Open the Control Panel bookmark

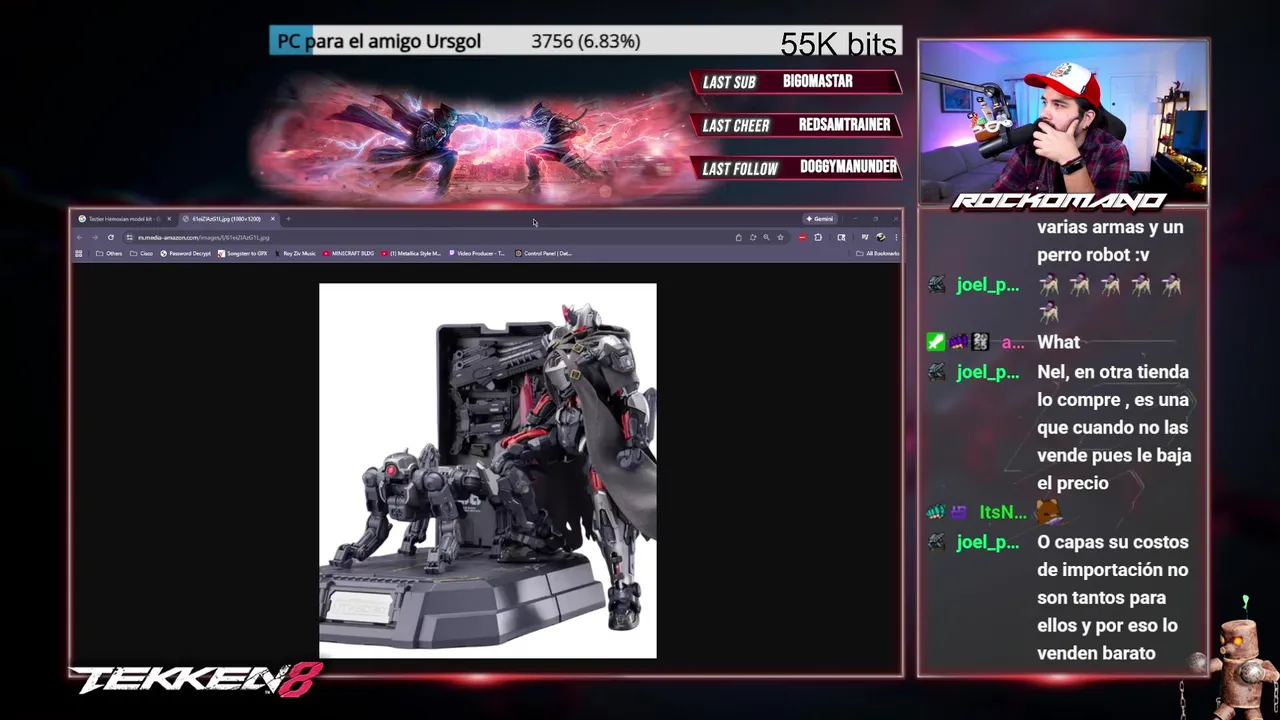pyautogui.click(x=544, y=253)
